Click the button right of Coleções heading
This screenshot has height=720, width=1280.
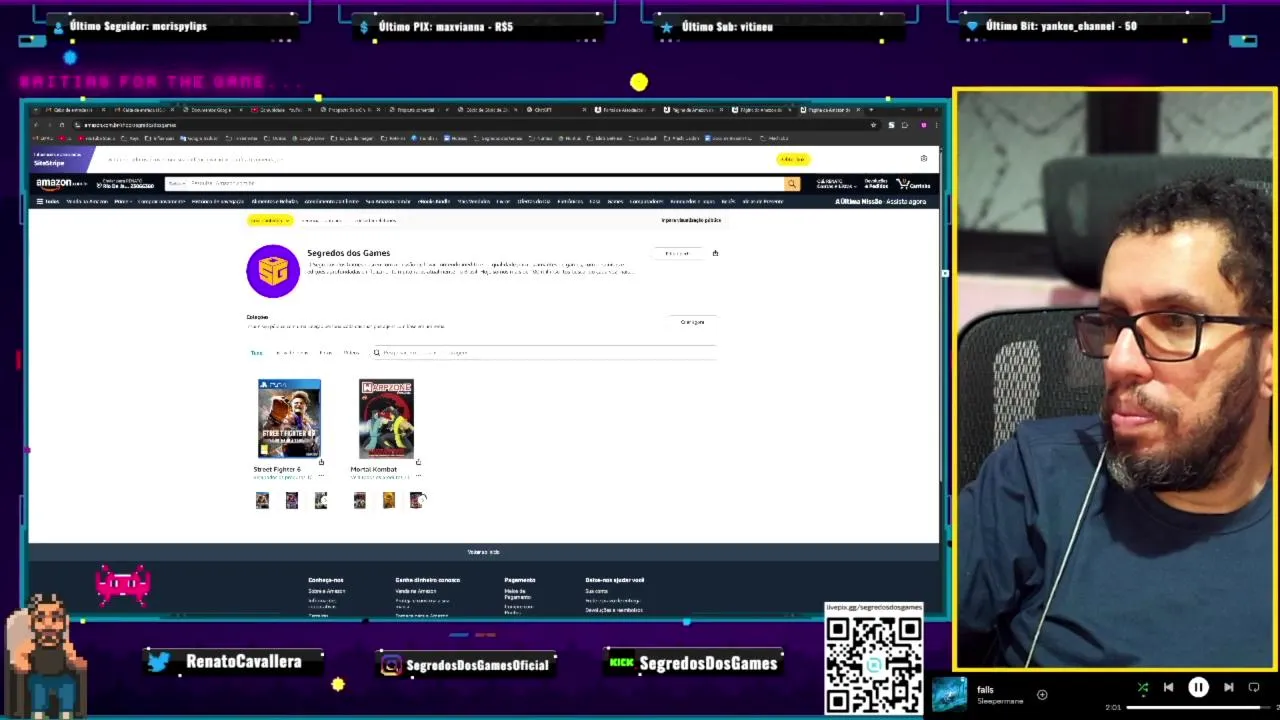pos(692,322)
